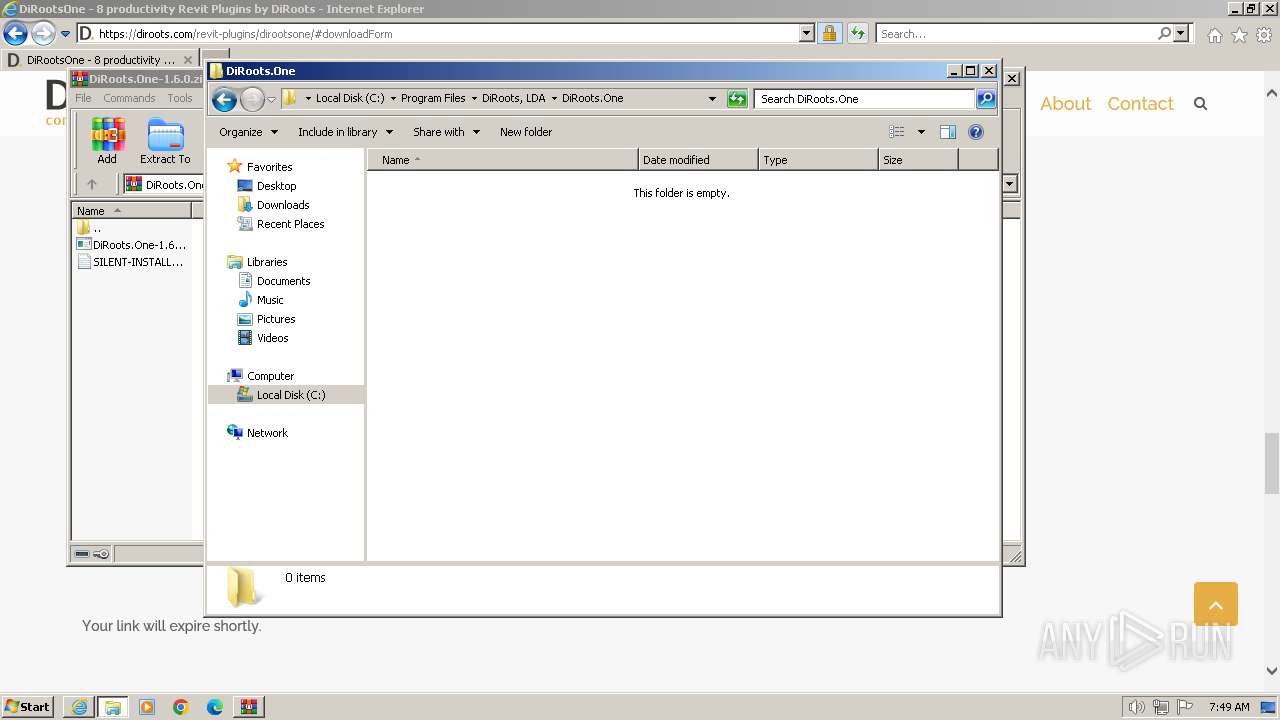Viewport: 1280px width, 720px height.
Task: Click WinRAR Extract To icon
Action: tap(165, 141)
